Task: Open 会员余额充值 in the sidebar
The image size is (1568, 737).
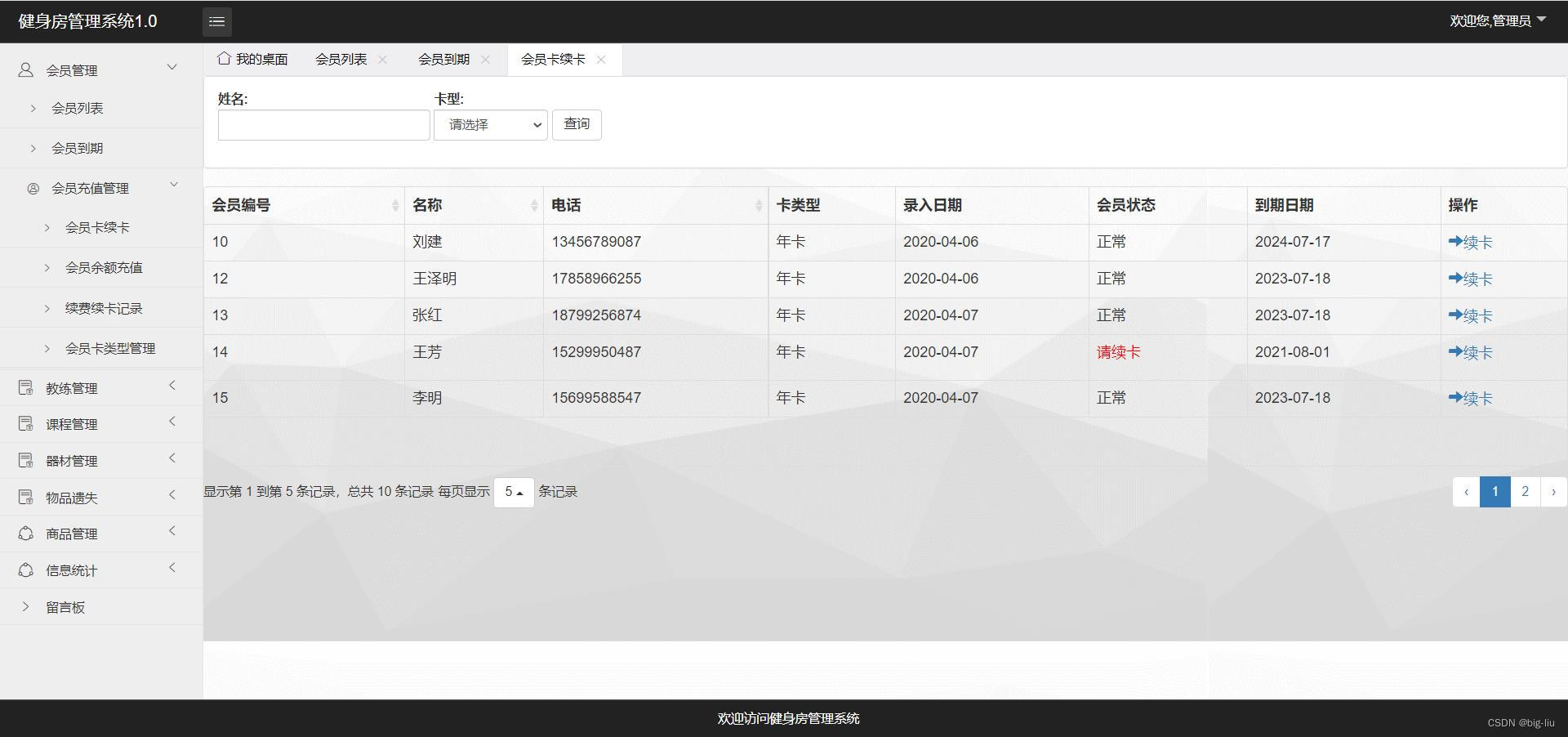Action: pos(104,268)
